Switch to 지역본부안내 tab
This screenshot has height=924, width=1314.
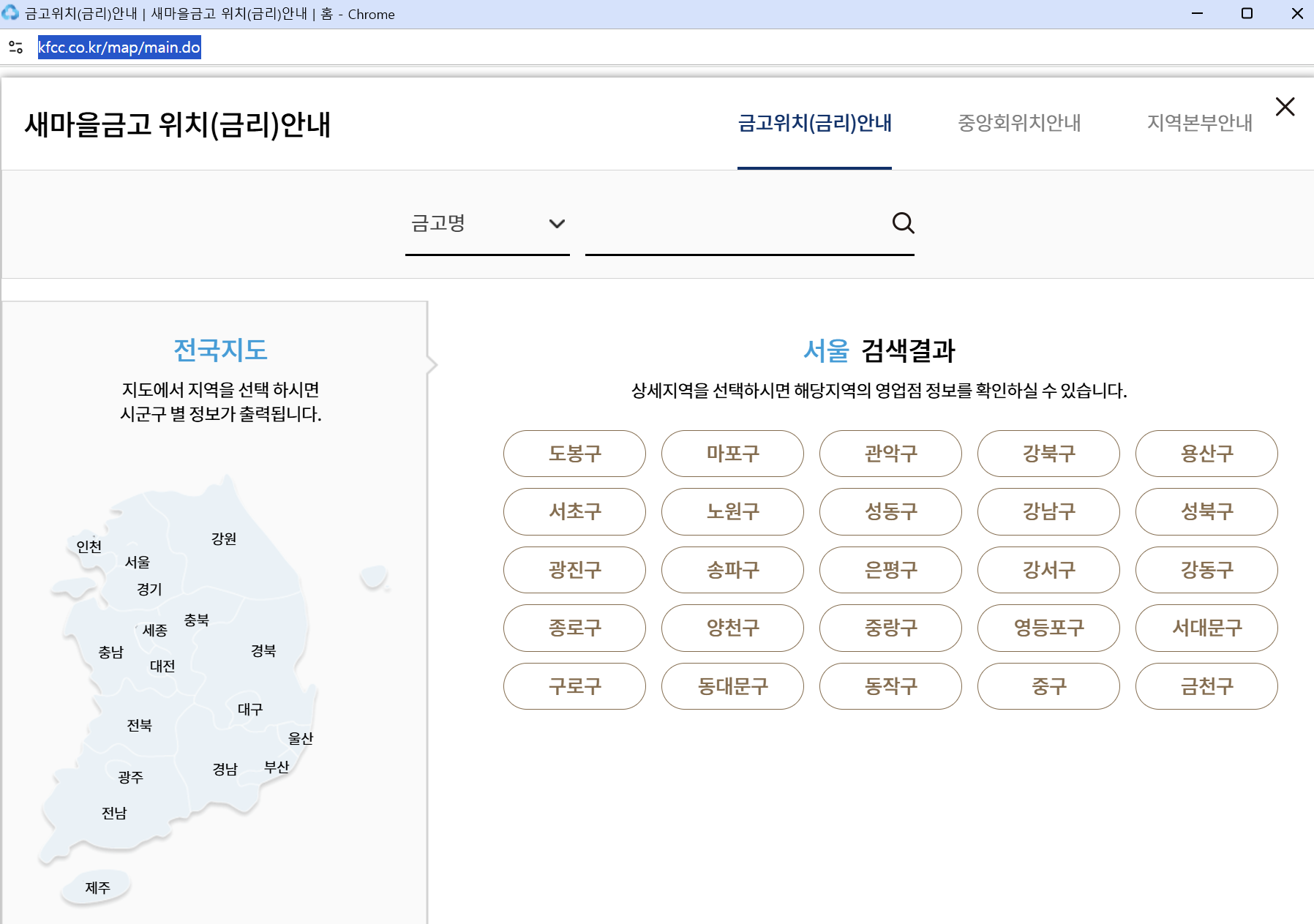(1200, 123)
